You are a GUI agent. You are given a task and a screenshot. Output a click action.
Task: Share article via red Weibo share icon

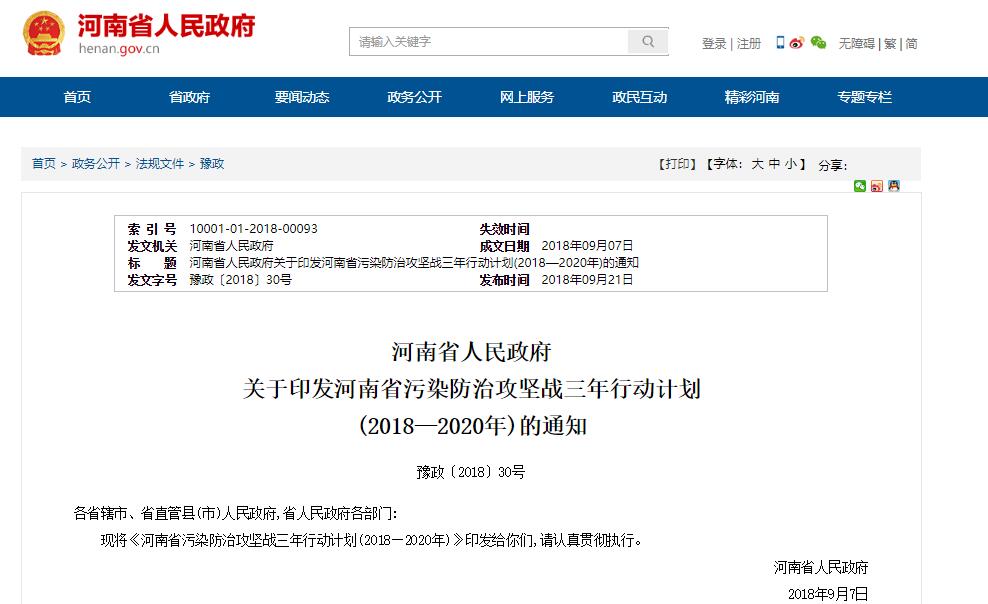[877, 186]
